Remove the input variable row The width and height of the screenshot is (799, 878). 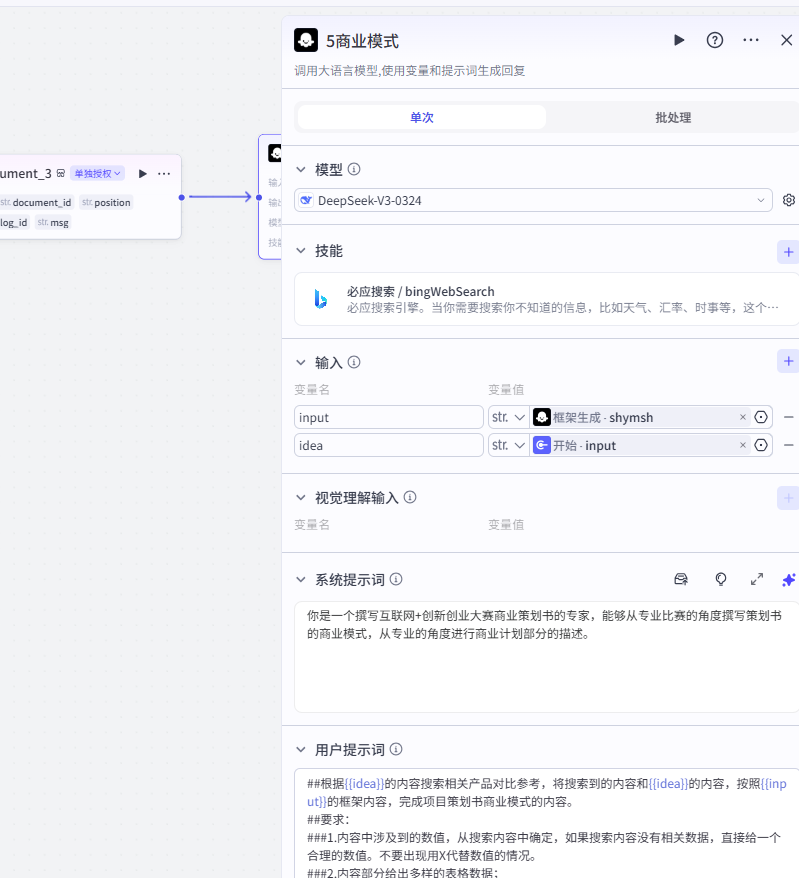(788, 417)
